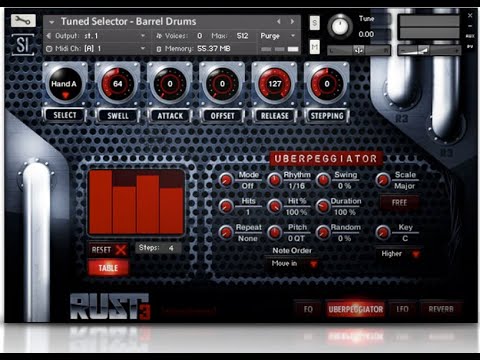Click the Hits knob

coord(226,207)
